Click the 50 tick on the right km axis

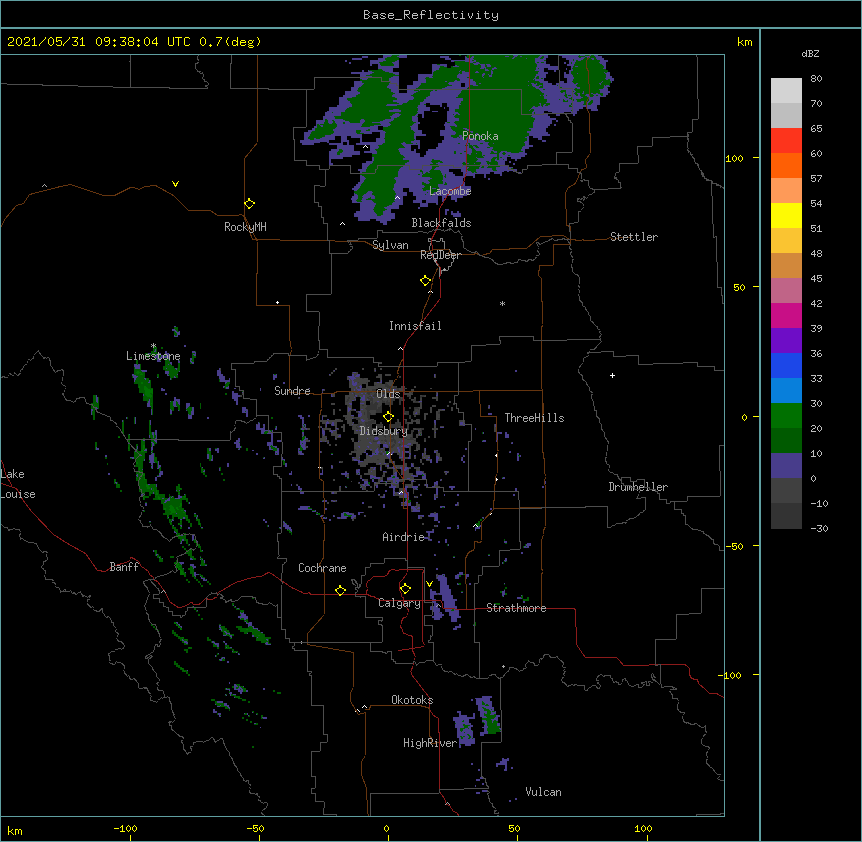coord(739,287)
